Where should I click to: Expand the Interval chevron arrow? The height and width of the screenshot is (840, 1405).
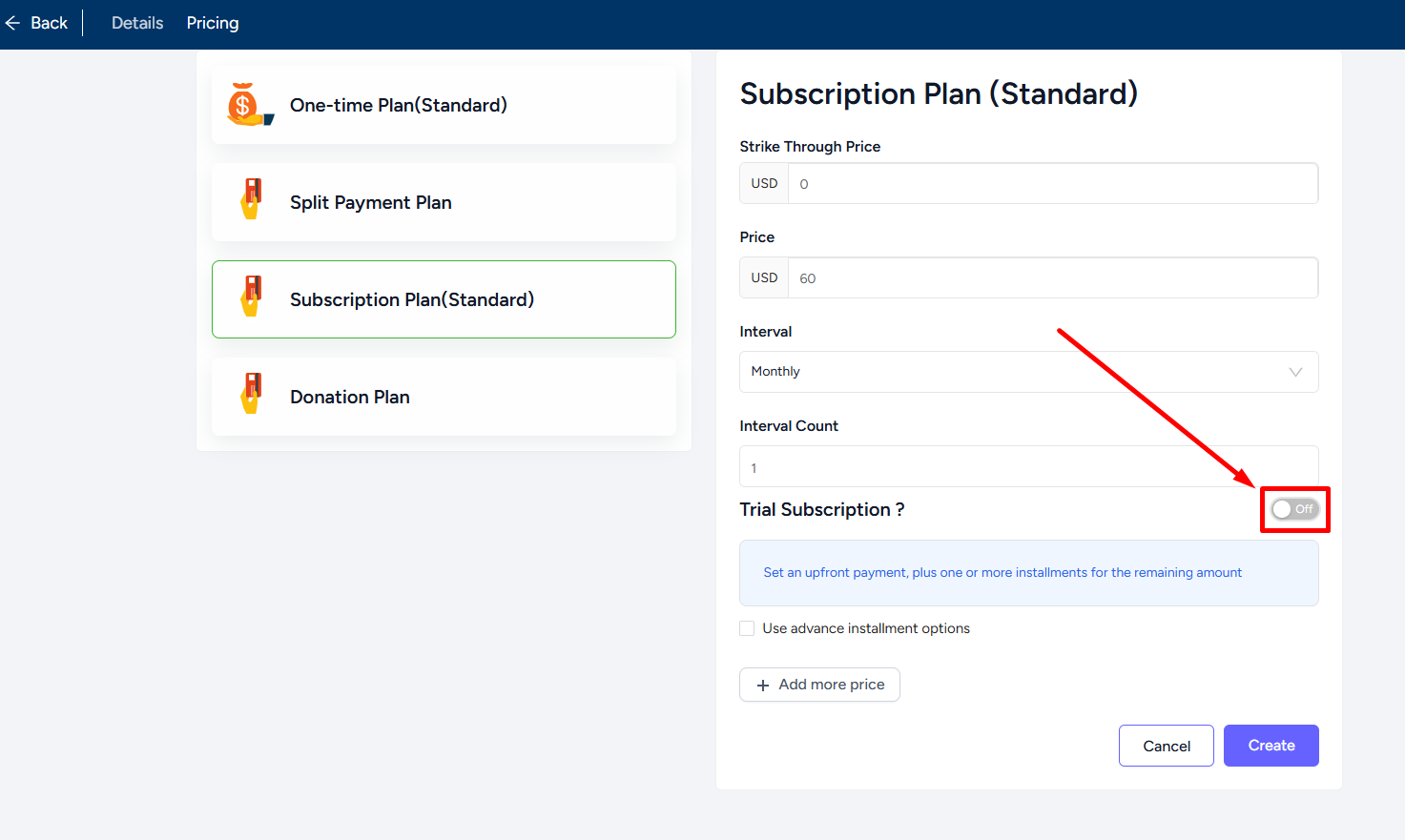coord(1295,372)
